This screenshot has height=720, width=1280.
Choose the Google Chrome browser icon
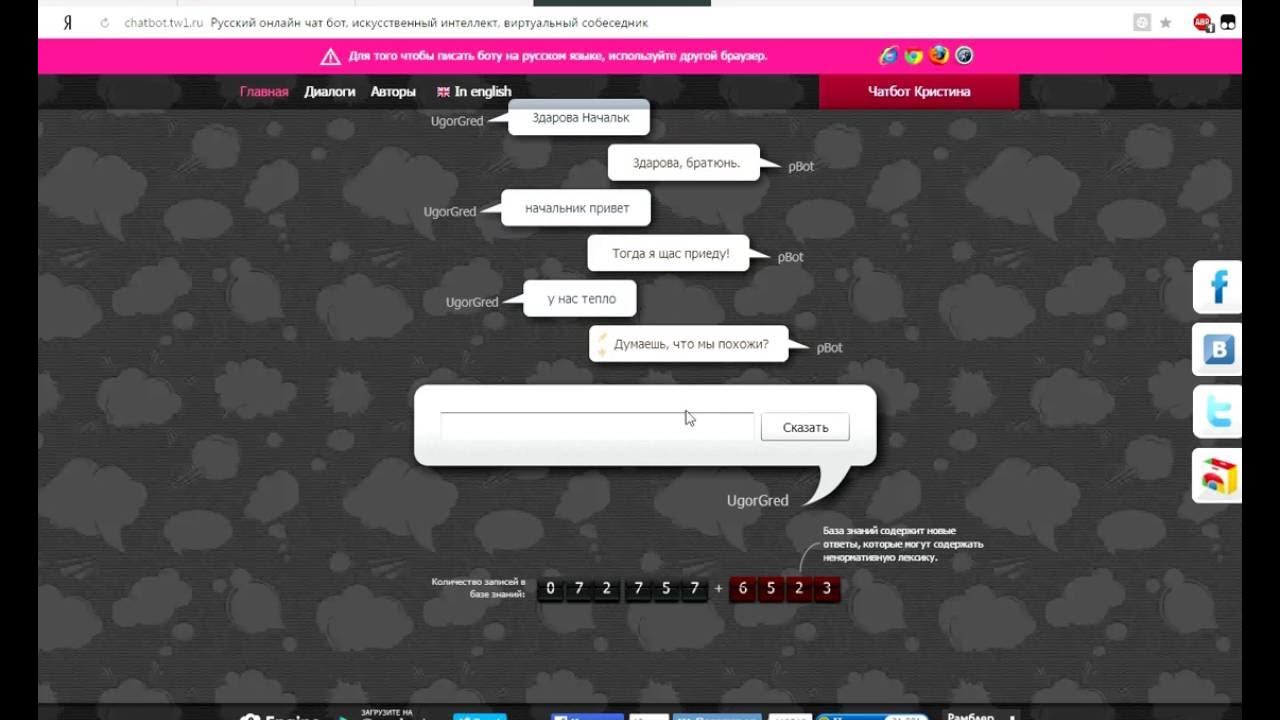pos(914,56)
